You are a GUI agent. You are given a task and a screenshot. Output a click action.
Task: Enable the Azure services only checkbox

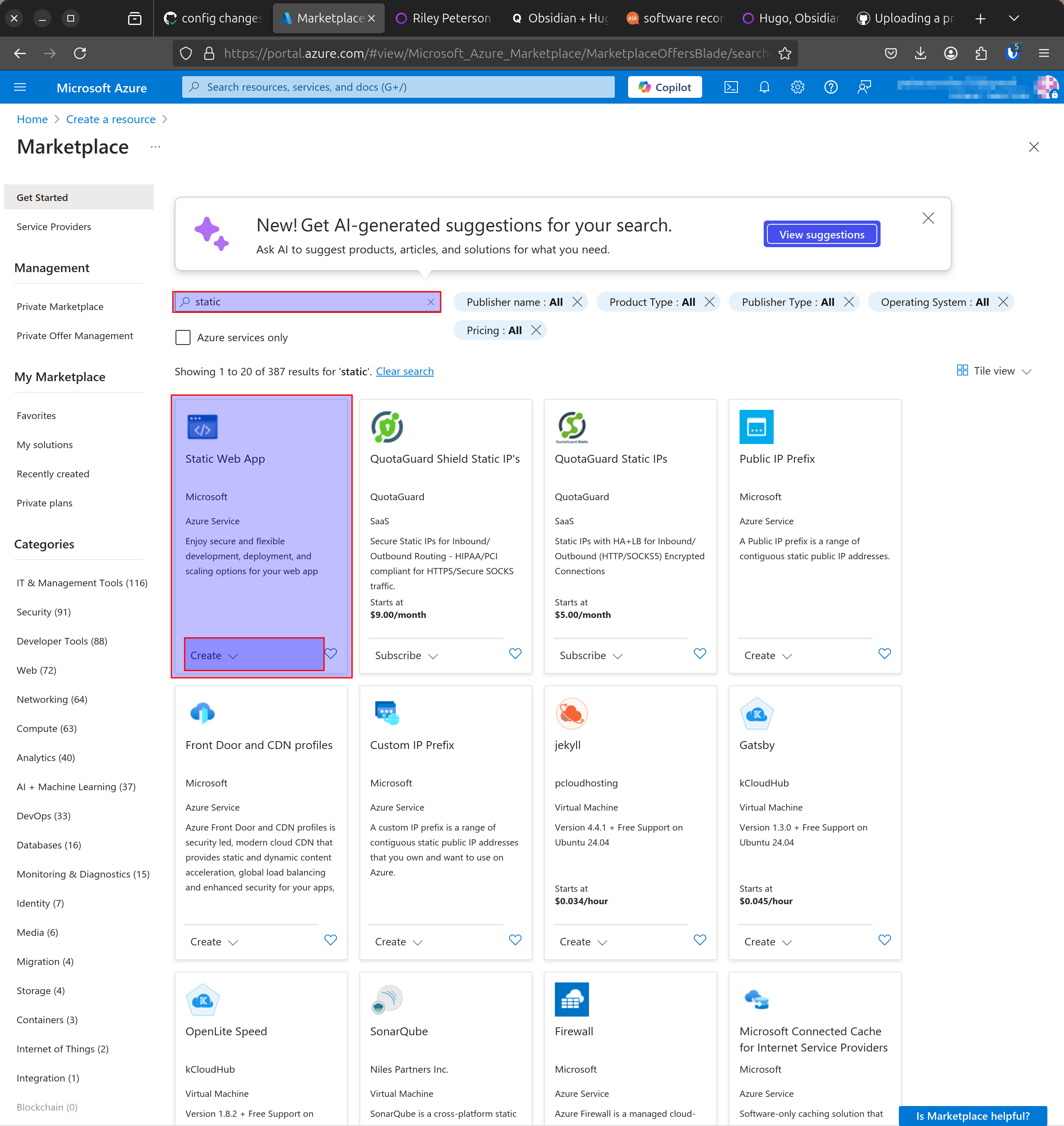point(183,337)
